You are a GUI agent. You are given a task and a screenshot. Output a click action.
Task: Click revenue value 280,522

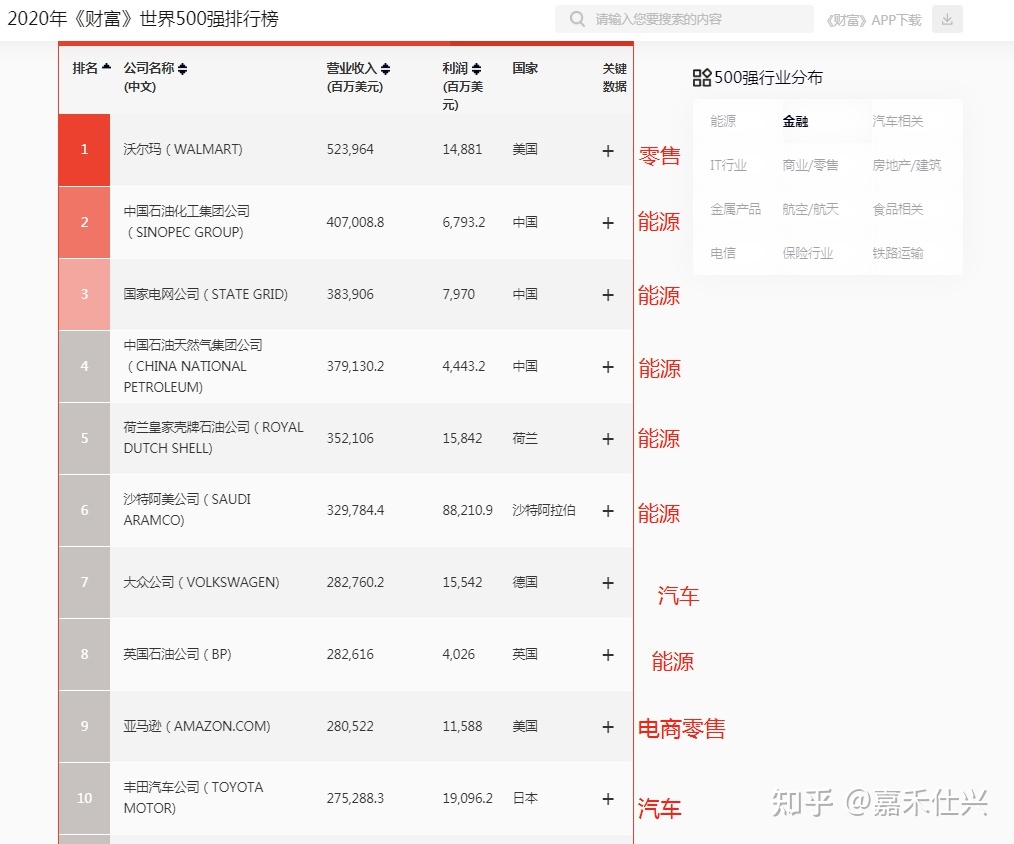[350, 726]
